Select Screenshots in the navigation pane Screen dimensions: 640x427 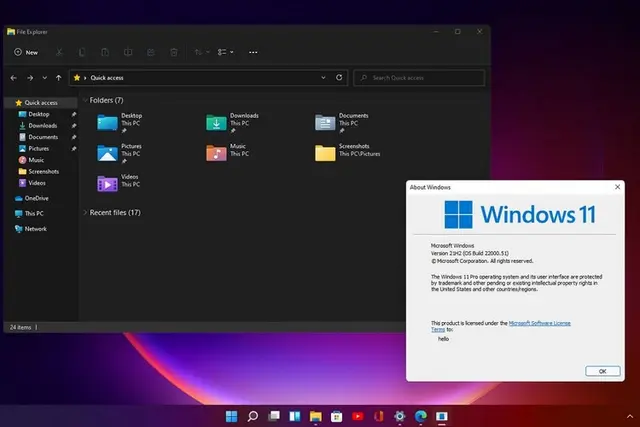point(41,171)
